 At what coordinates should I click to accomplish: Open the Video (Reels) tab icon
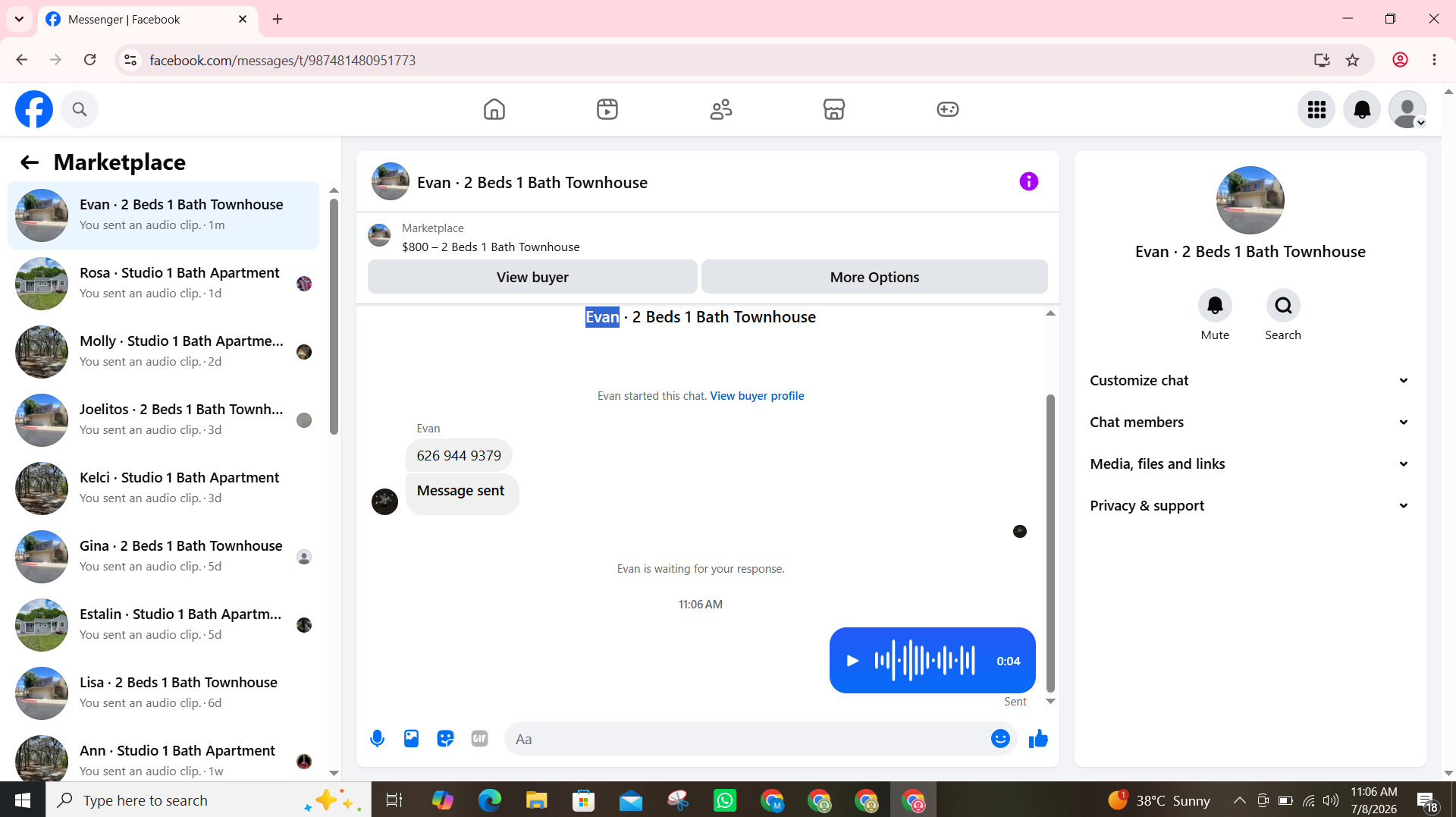(x=607, y=109)
